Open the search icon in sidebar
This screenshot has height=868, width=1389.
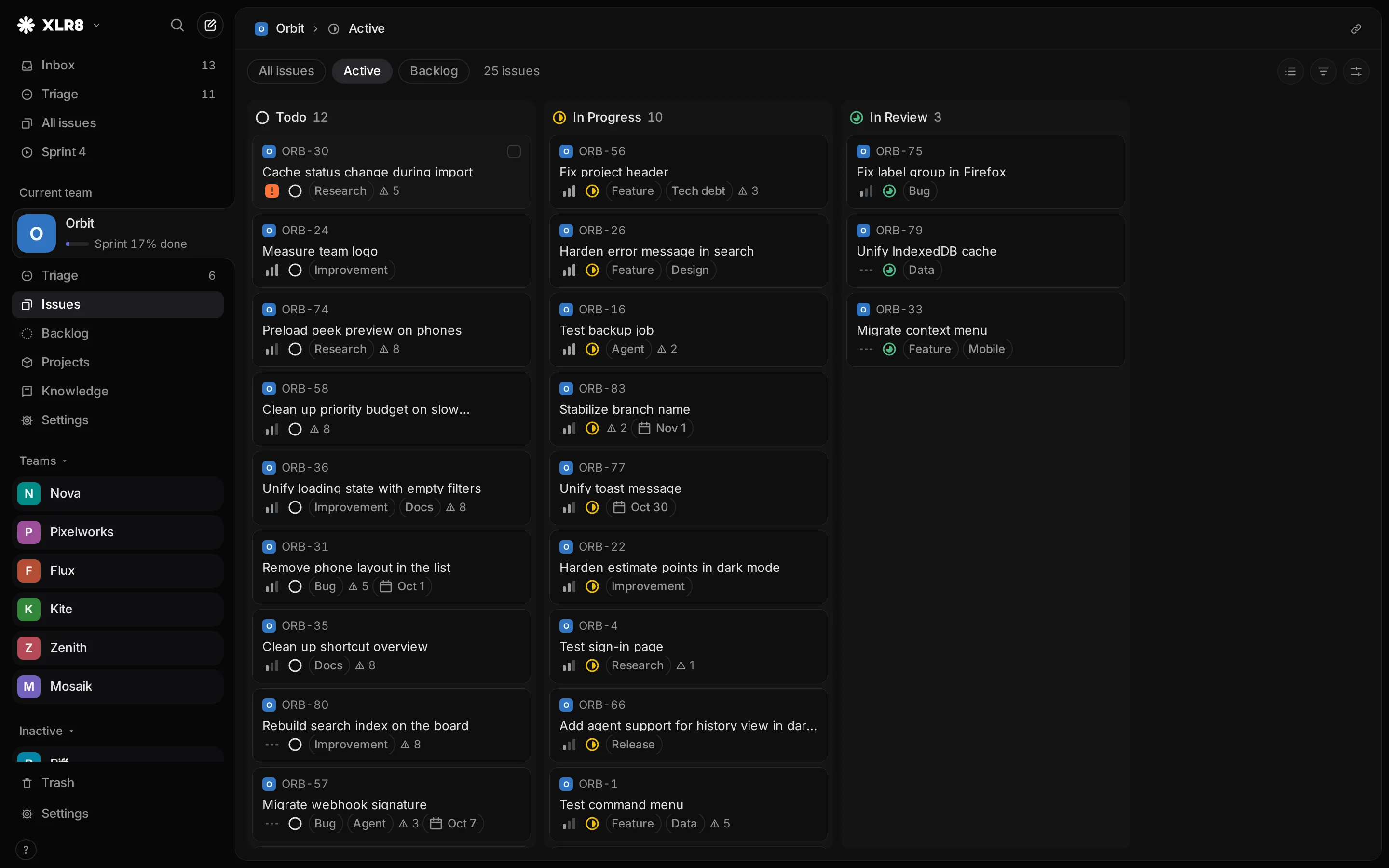tap(177, 25)
